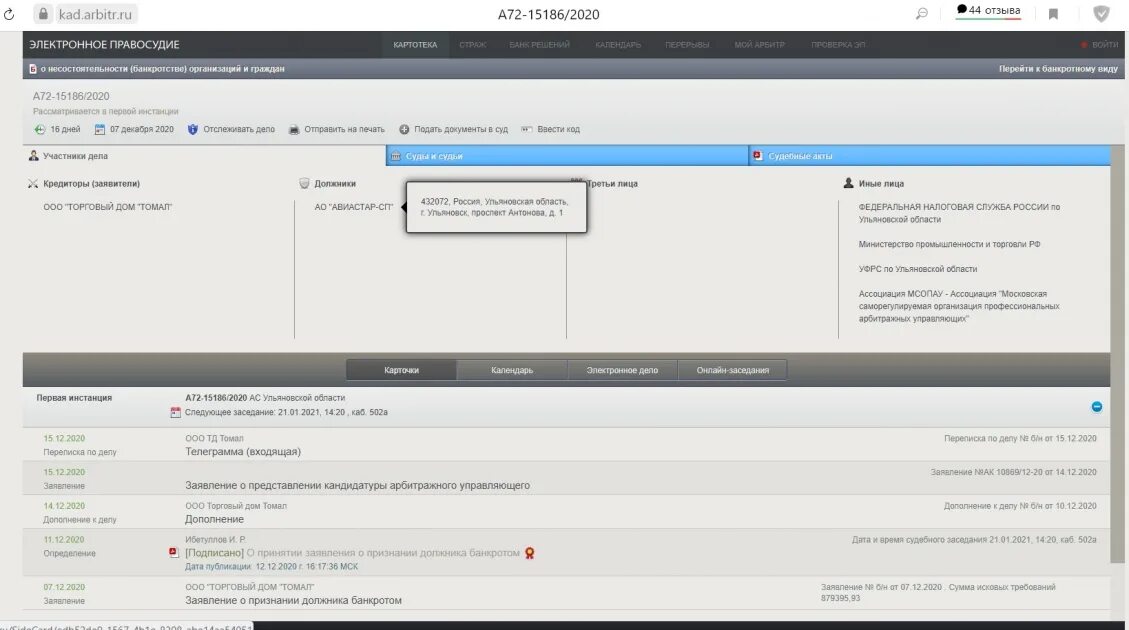Viewport: 1129px width, 630px height.
Task: Click the code icon beside Ввести код
Action: coord(526,130)
